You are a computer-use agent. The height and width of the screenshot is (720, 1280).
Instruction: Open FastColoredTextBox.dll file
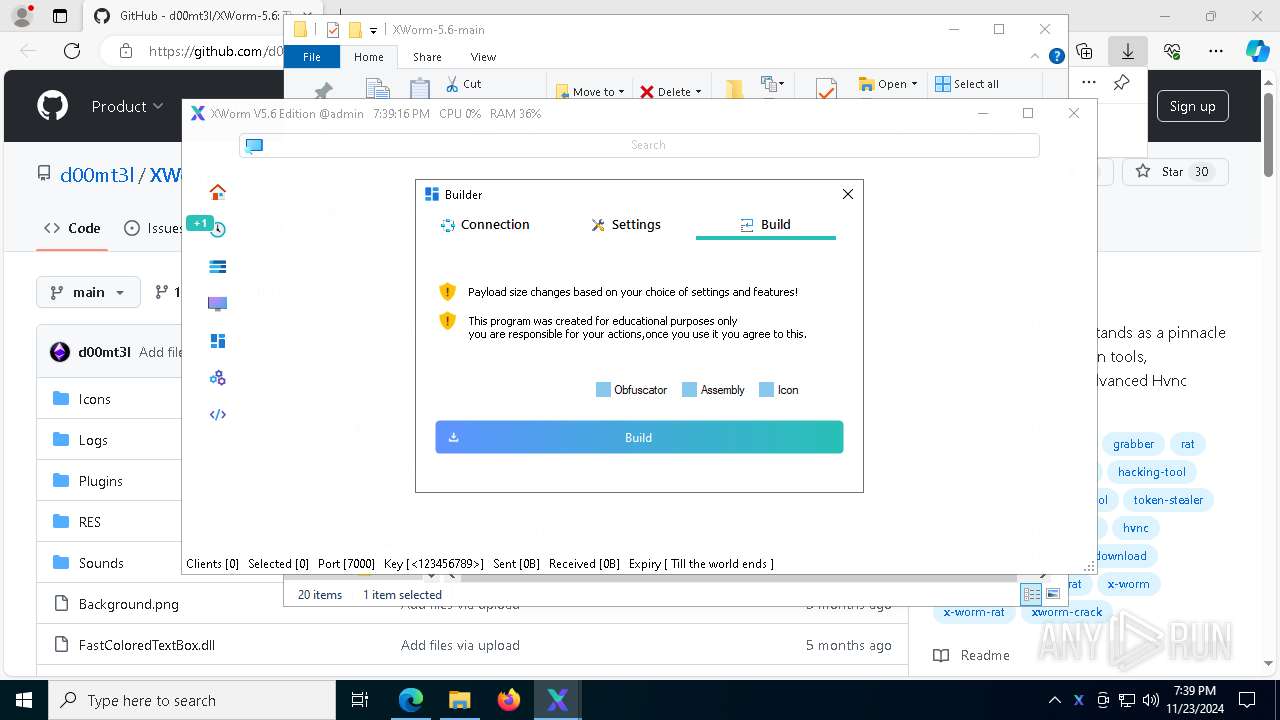tap(147, 645)
